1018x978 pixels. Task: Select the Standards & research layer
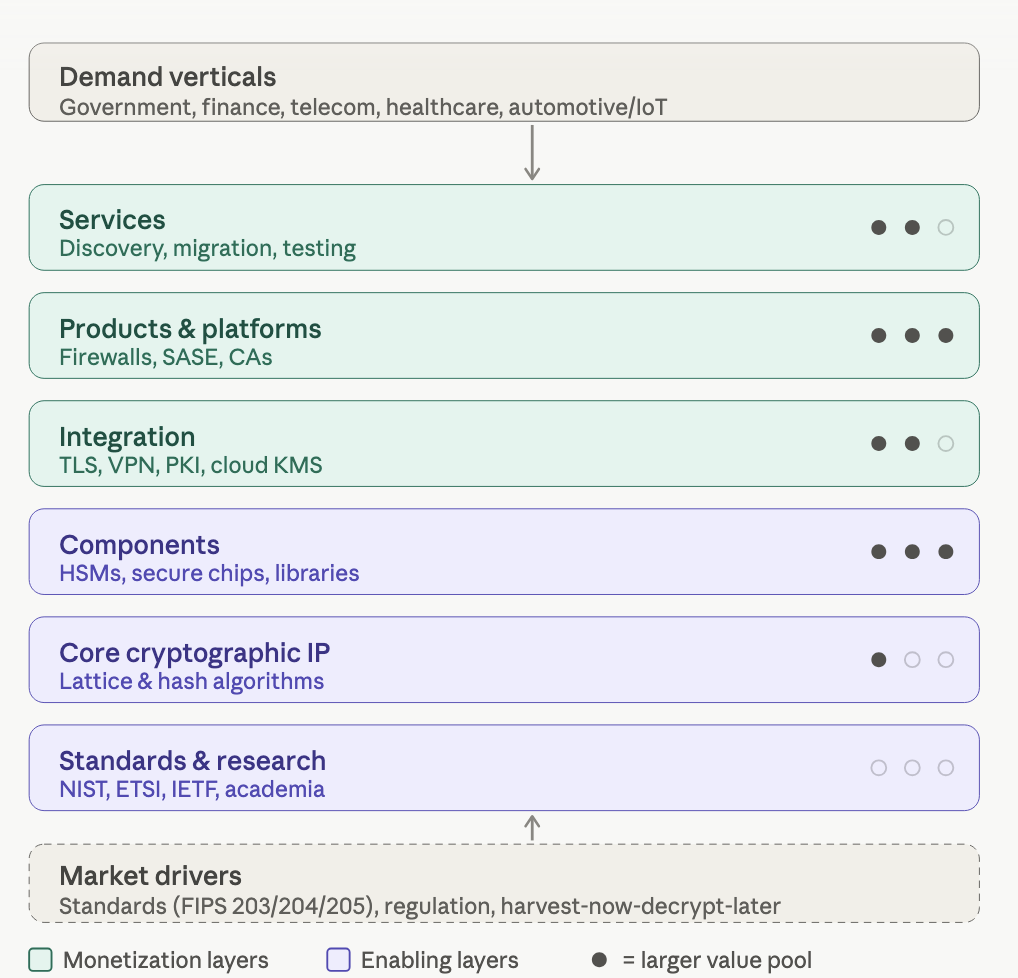tap(504, 768)
